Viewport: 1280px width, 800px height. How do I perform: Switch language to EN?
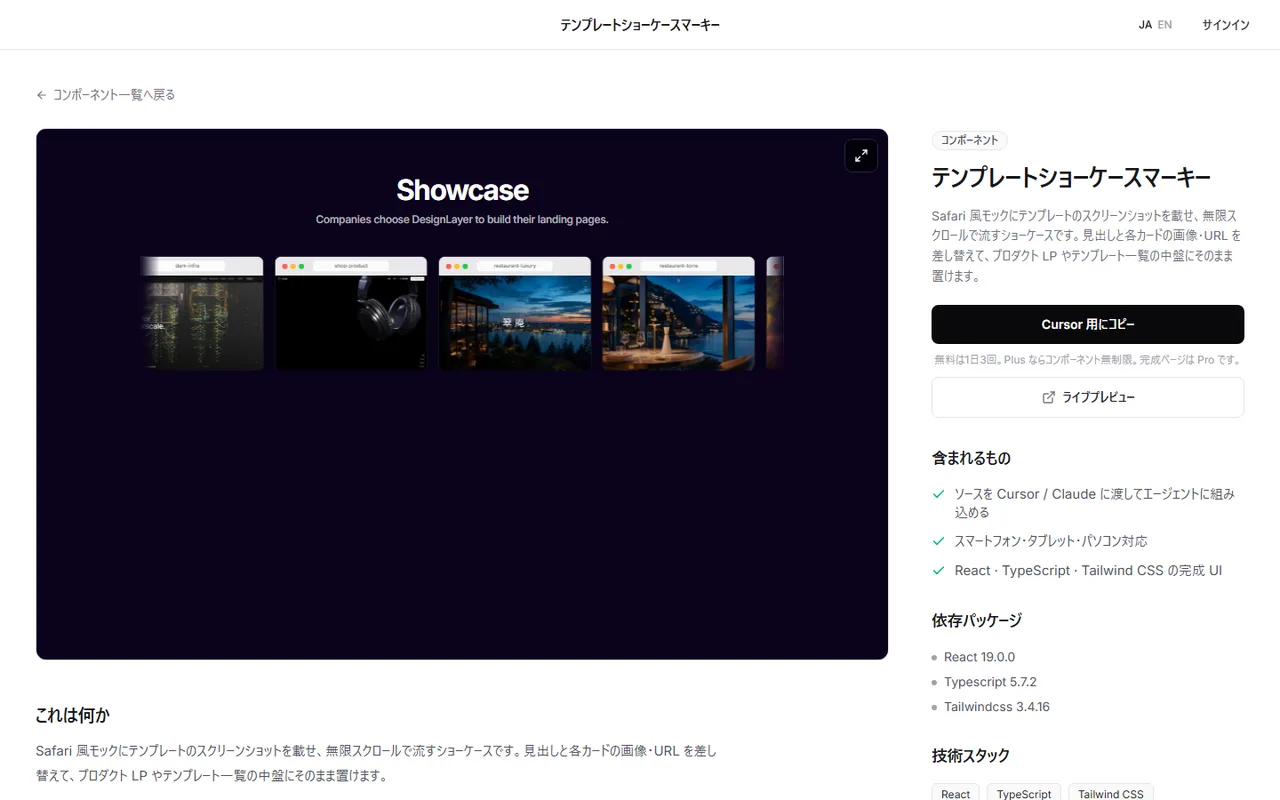[1165, 25]
